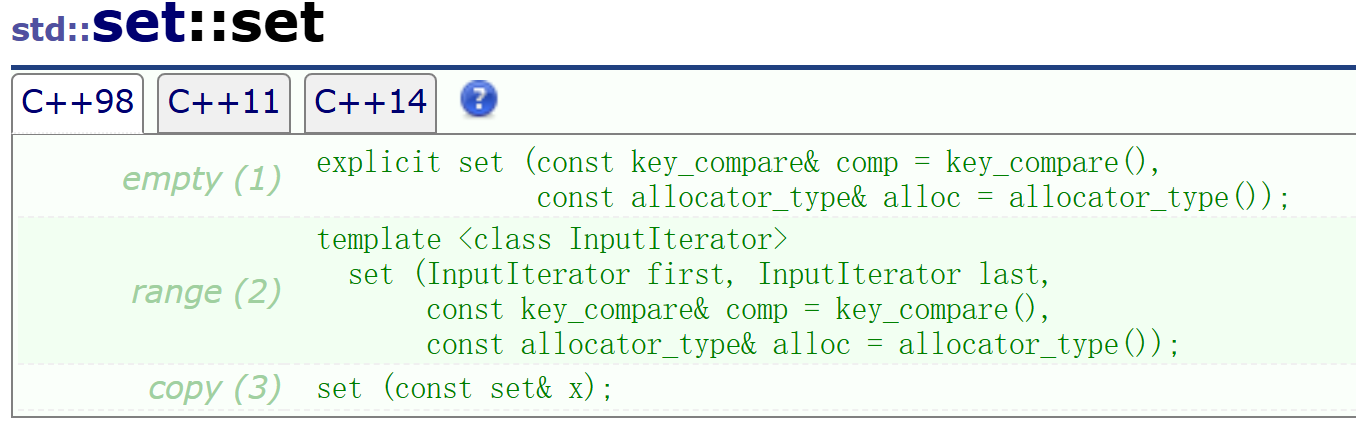This screenshot has height=439, width=1356.
Task: Click the set::set page heading
Action: (208, 23)
